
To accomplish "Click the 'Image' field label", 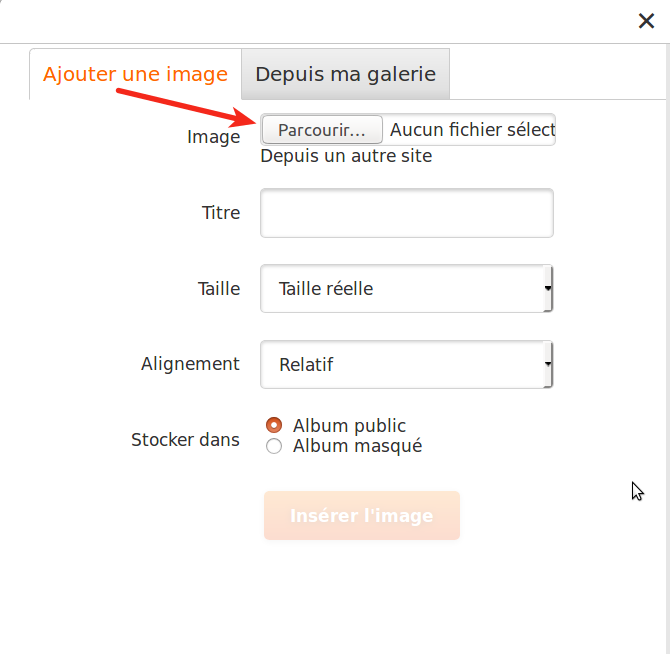I will point(213,137).
